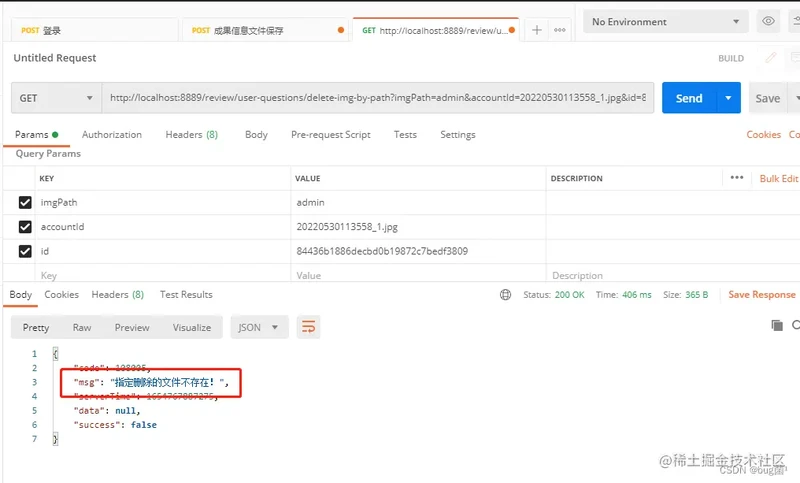
Task: Open a new request tab with plus icon
Action: [x=536, y=30]
